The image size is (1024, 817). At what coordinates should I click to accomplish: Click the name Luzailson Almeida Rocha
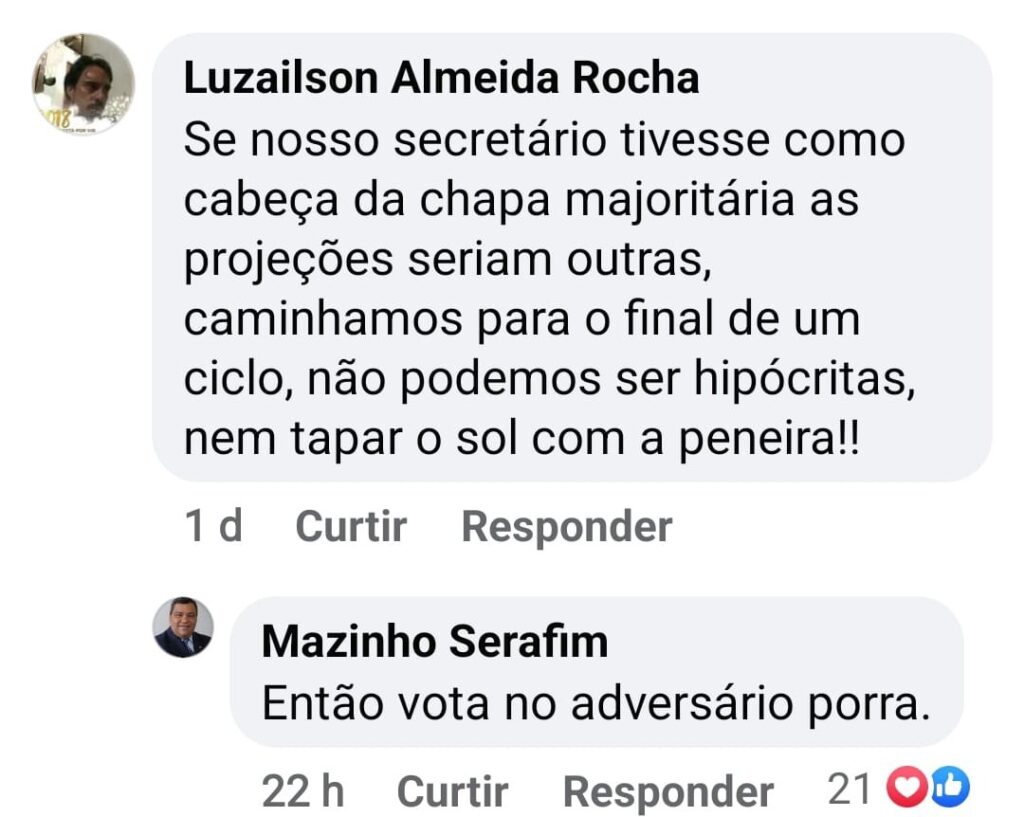(441, 79)
